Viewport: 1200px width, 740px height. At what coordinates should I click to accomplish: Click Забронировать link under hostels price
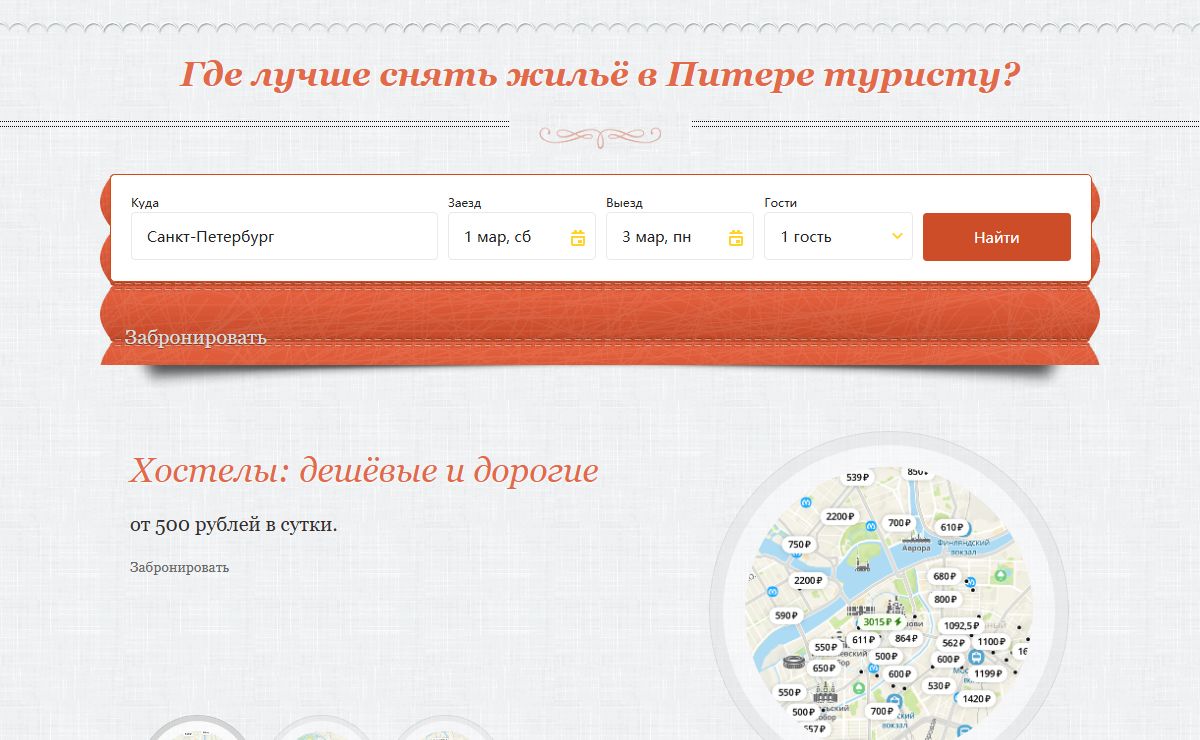[x=179, y=567]
